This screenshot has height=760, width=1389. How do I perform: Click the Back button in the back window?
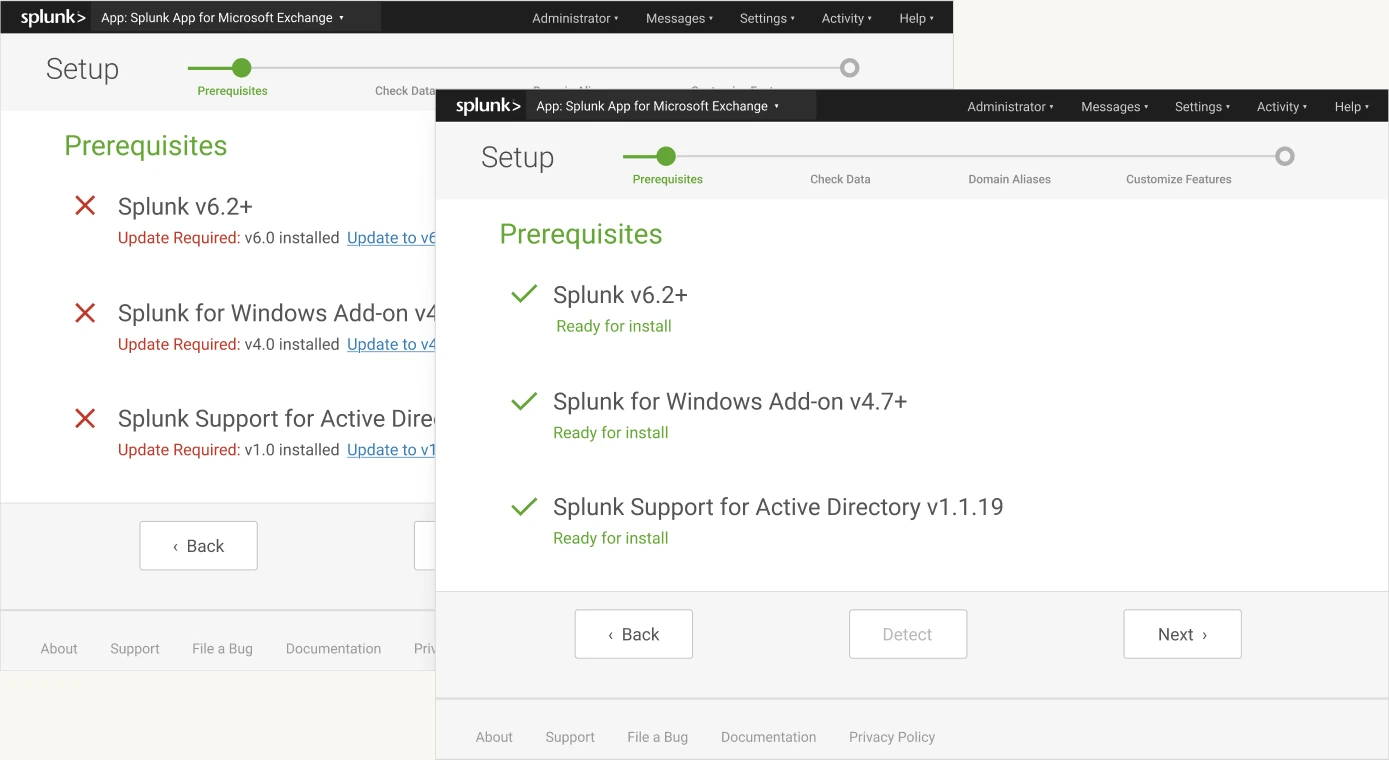(x=198, y=546)
